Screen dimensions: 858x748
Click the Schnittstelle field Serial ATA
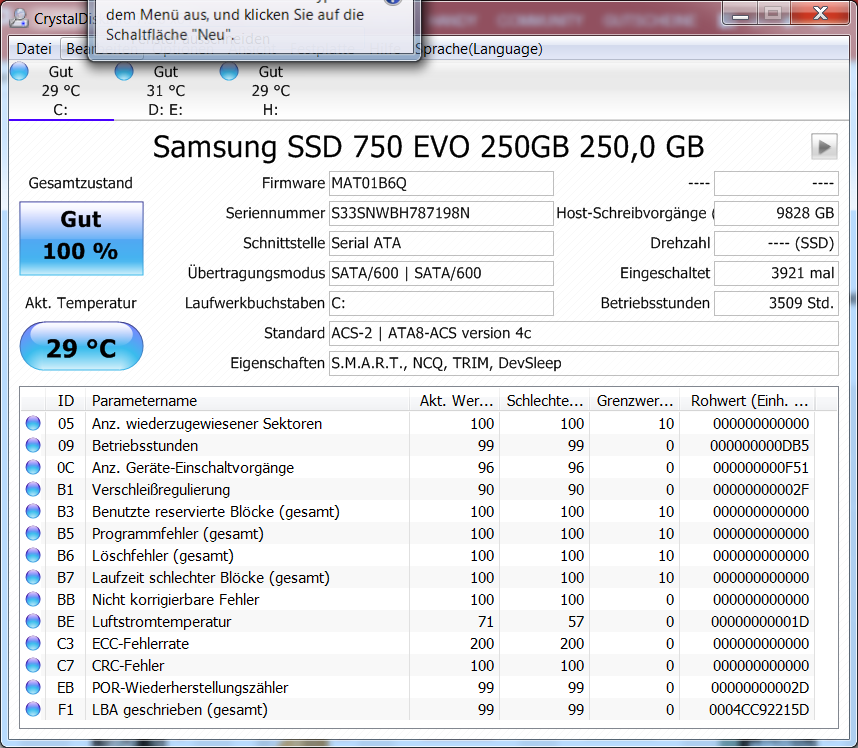(441, 243)
